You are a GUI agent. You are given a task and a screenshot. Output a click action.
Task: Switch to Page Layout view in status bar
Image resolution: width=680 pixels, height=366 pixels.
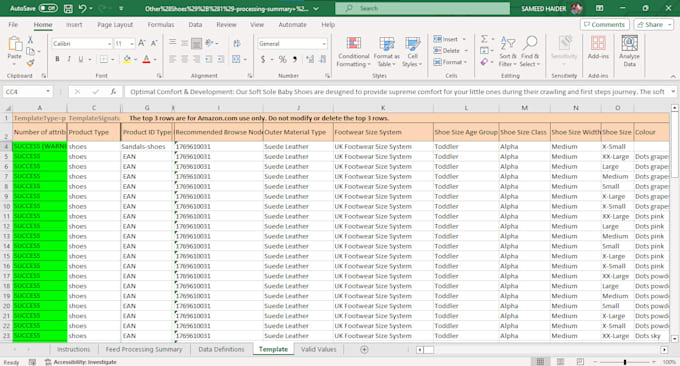[x=560, y=362]
